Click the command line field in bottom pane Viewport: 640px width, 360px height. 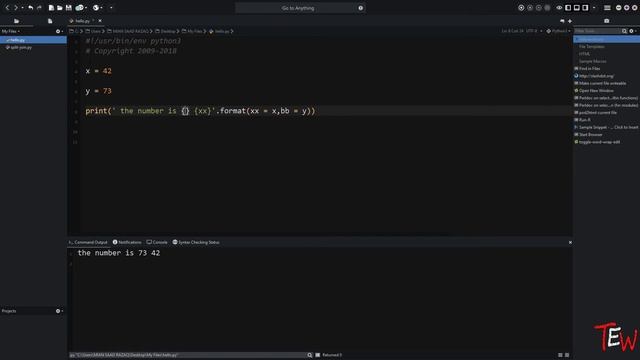(187, 355)
